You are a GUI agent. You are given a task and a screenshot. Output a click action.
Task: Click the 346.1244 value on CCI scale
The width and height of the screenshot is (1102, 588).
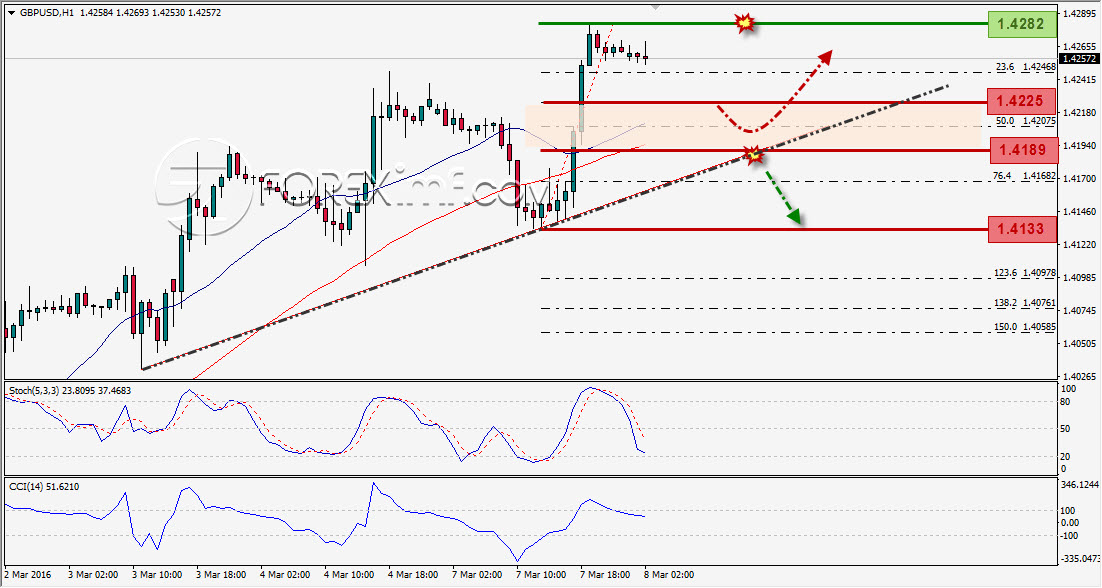click(x=1079, y=485)
